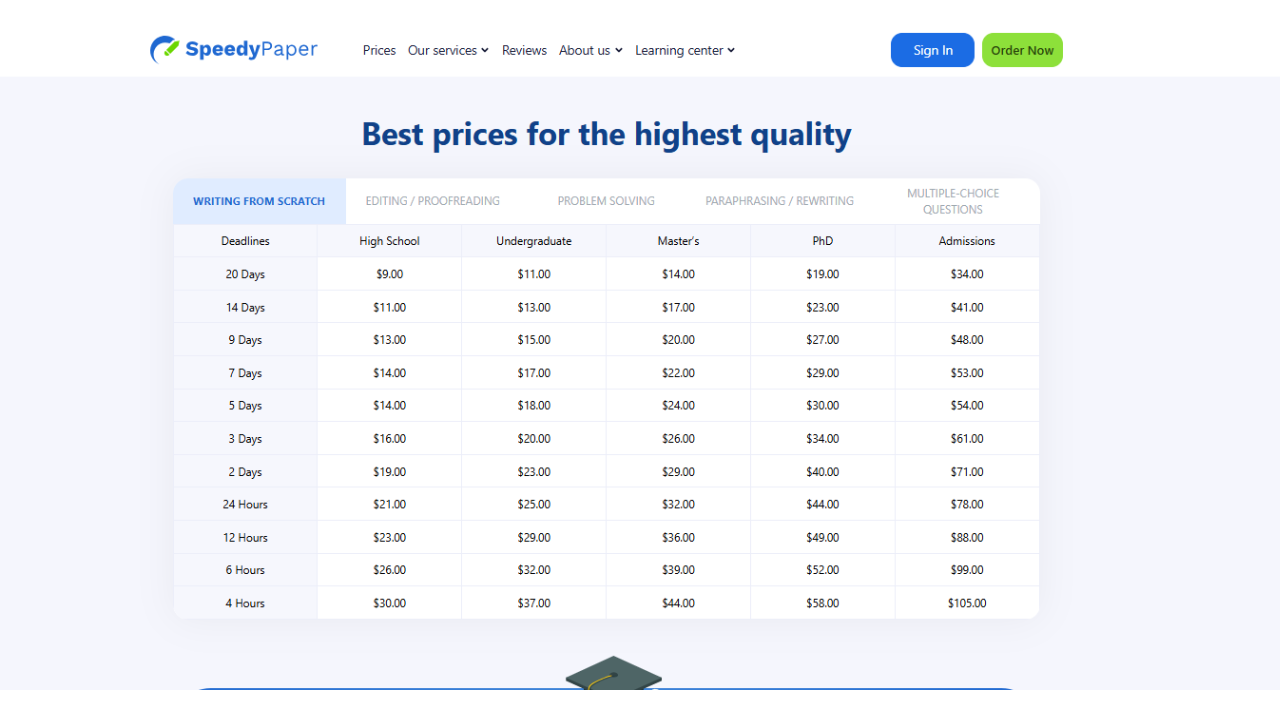
Task: Open the Reviews link
Action: (524, 50)
